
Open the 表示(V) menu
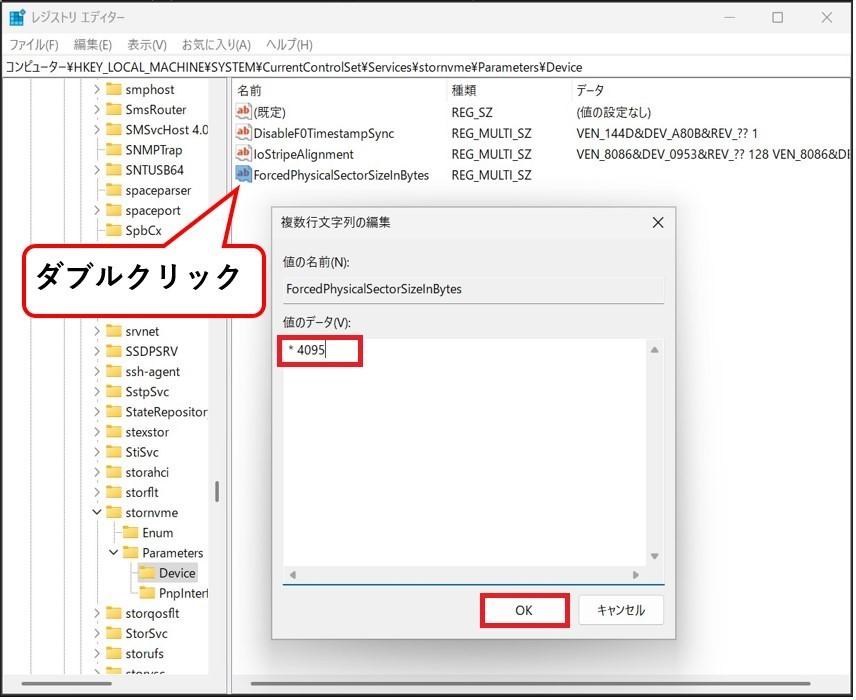[147, 45]
